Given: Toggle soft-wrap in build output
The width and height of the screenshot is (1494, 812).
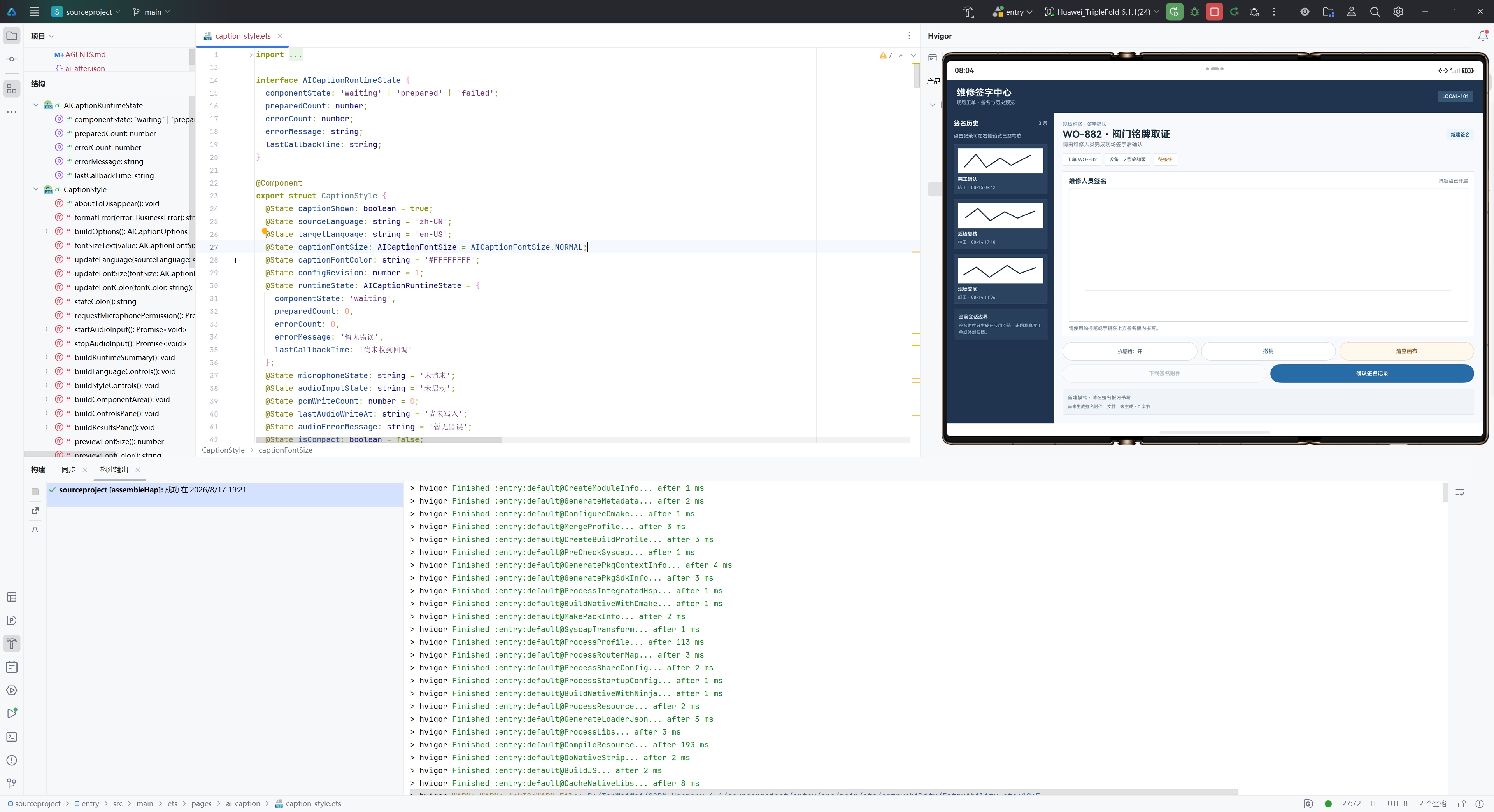Looking at the screenshot, I should click(1460, 492).
